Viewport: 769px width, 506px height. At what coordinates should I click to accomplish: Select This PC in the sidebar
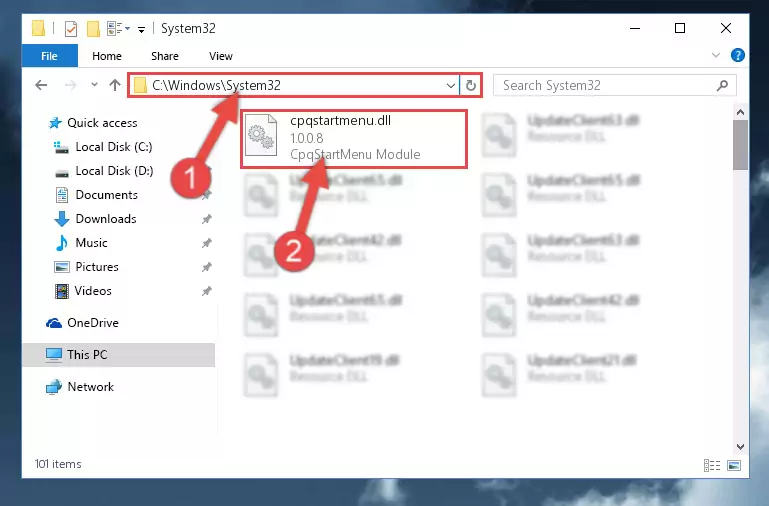tap(119, 354)
